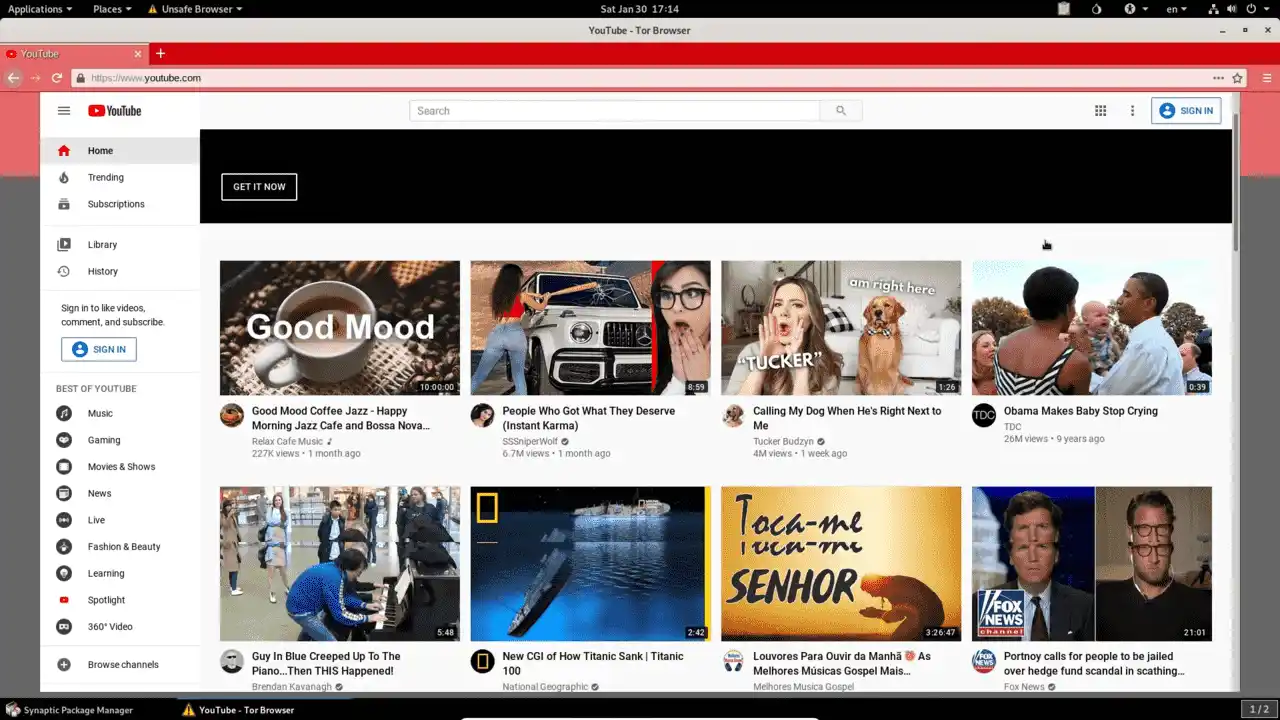The image size is (1280, 720).
Task: Select the News category icon
Action: coord(64,493)
